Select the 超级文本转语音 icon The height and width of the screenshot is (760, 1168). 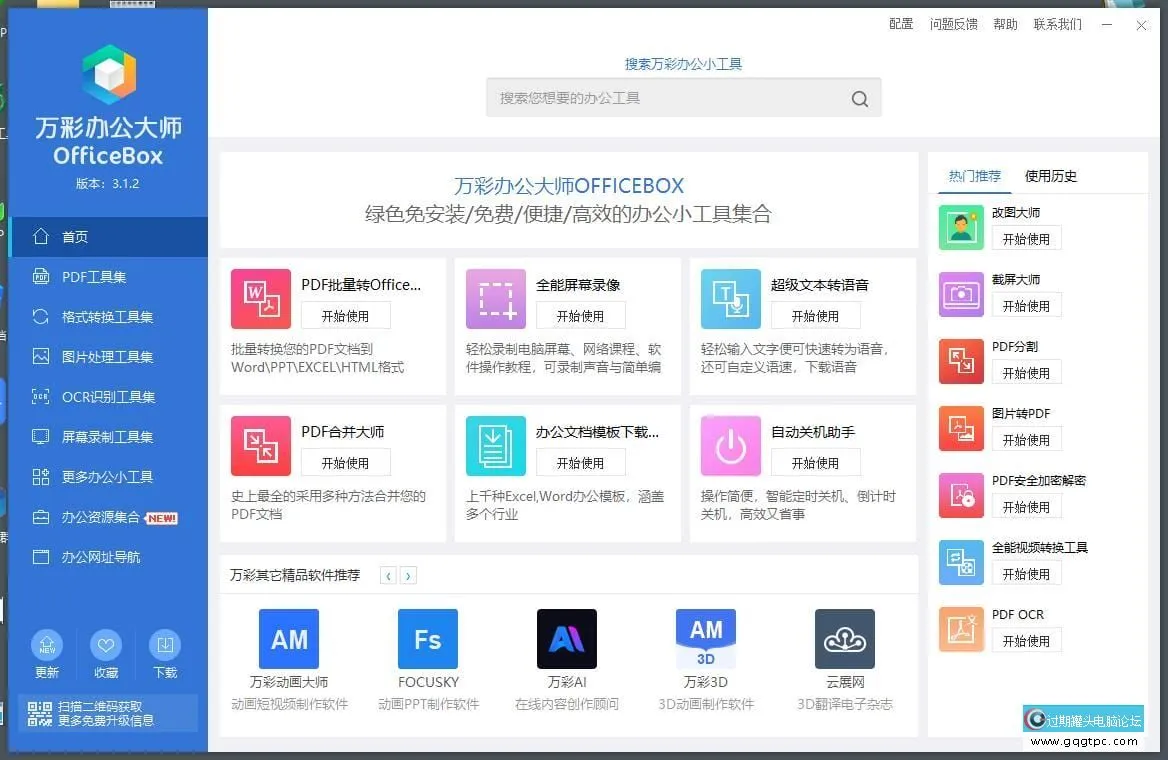(731, 299)
